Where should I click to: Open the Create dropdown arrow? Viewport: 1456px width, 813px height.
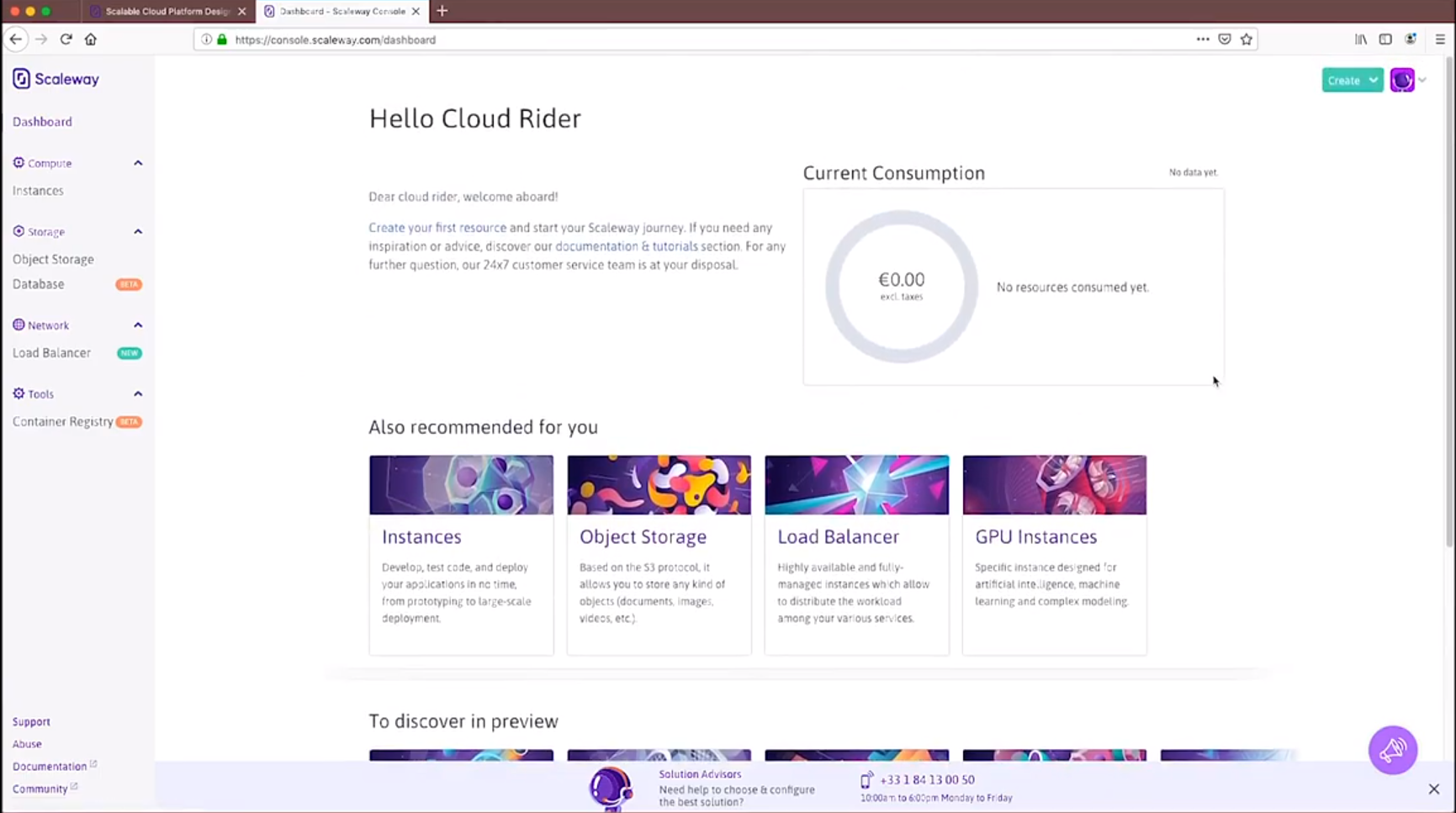(1374, 80)
